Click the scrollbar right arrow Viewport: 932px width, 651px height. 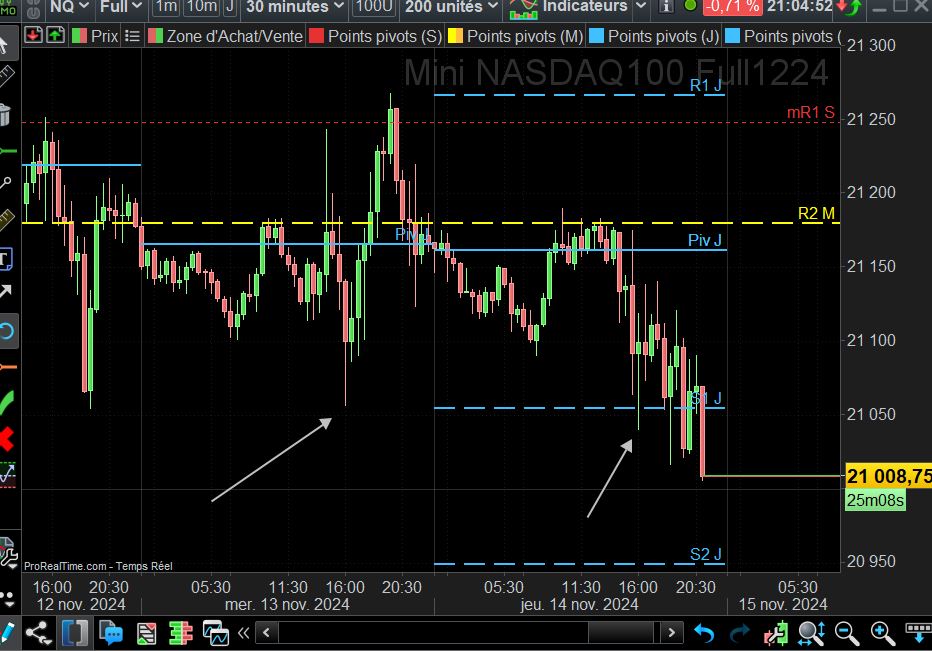pos(672,632)
